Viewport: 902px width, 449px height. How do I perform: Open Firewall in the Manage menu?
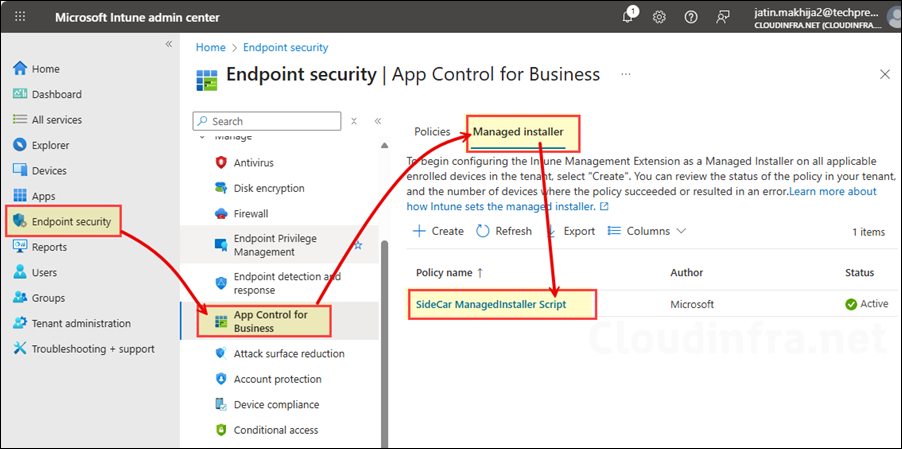tap(250, 213)
